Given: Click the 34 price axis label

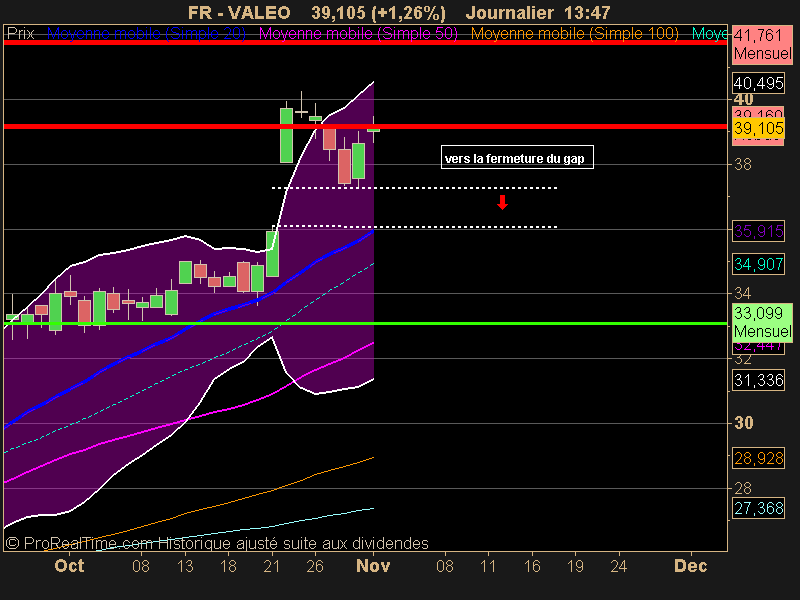Looking at the screenshot, I should (x=743, y=293).
